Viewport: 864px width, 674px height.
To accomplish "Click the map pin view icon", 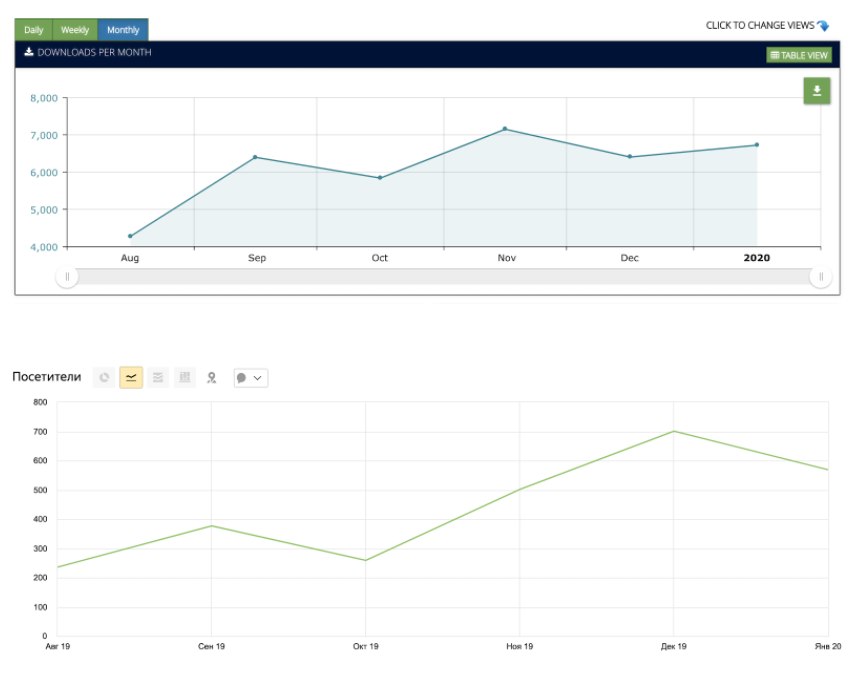I will click(x=211, y=377).
